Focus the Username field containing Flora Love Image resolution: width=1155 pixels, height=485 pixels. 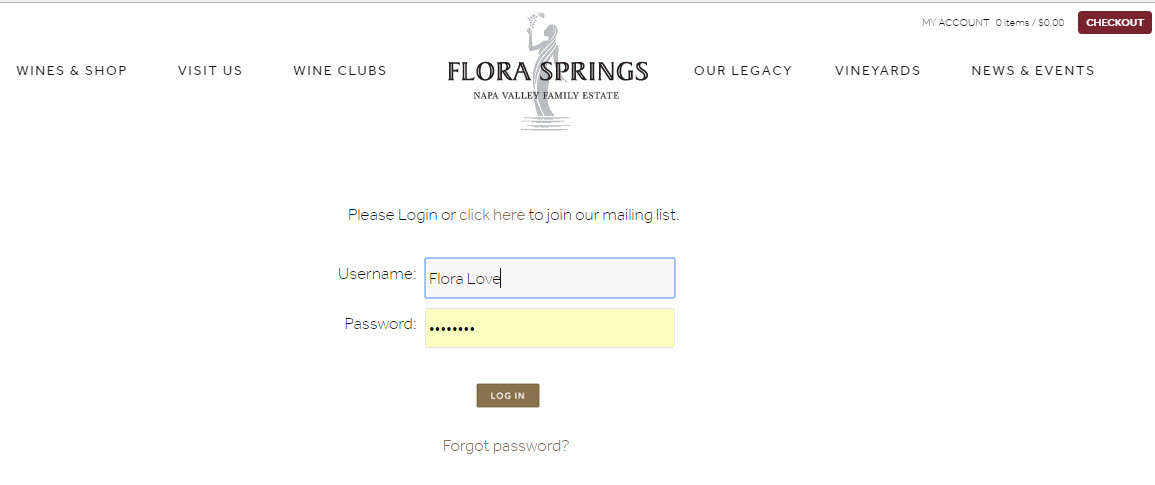pyautogui.click(x=550, y=278)
